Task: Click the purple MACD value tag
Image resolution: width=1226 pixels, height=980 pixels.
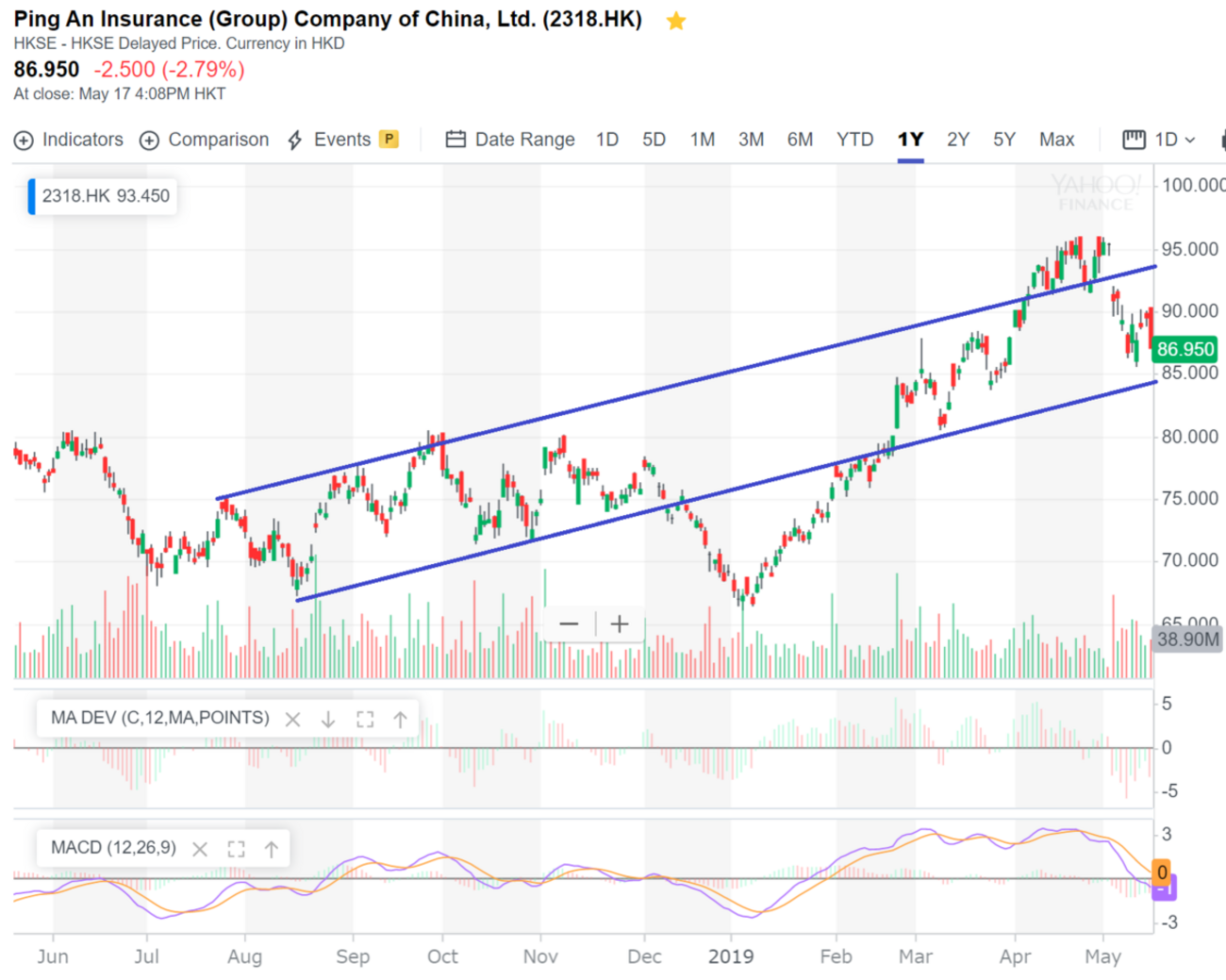Action: coord(1164,889)
